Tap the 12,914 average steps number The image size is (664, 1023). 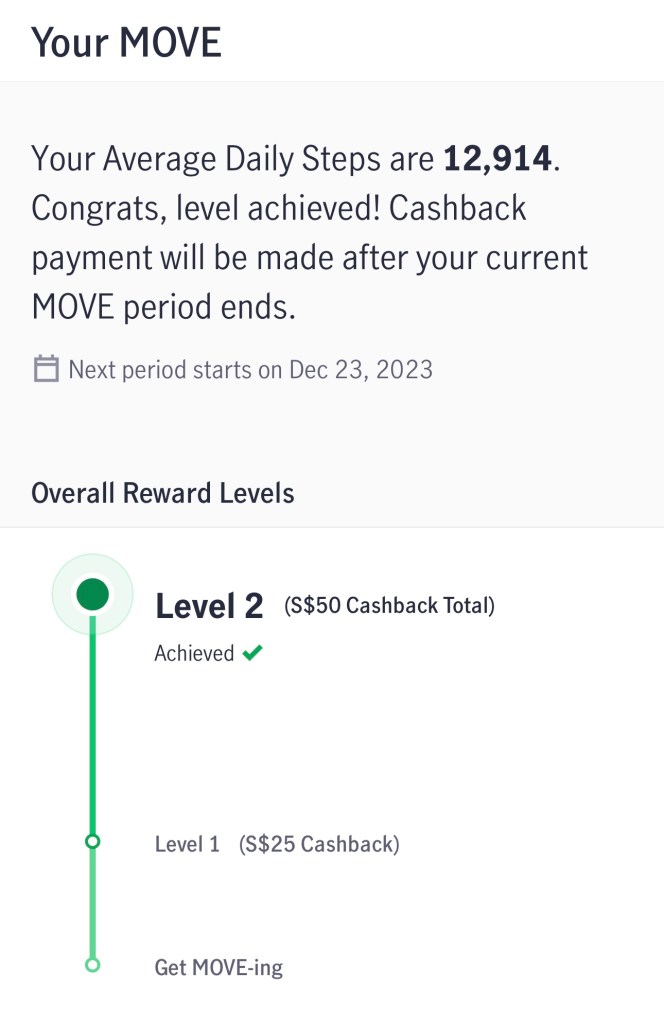(497, 158)
